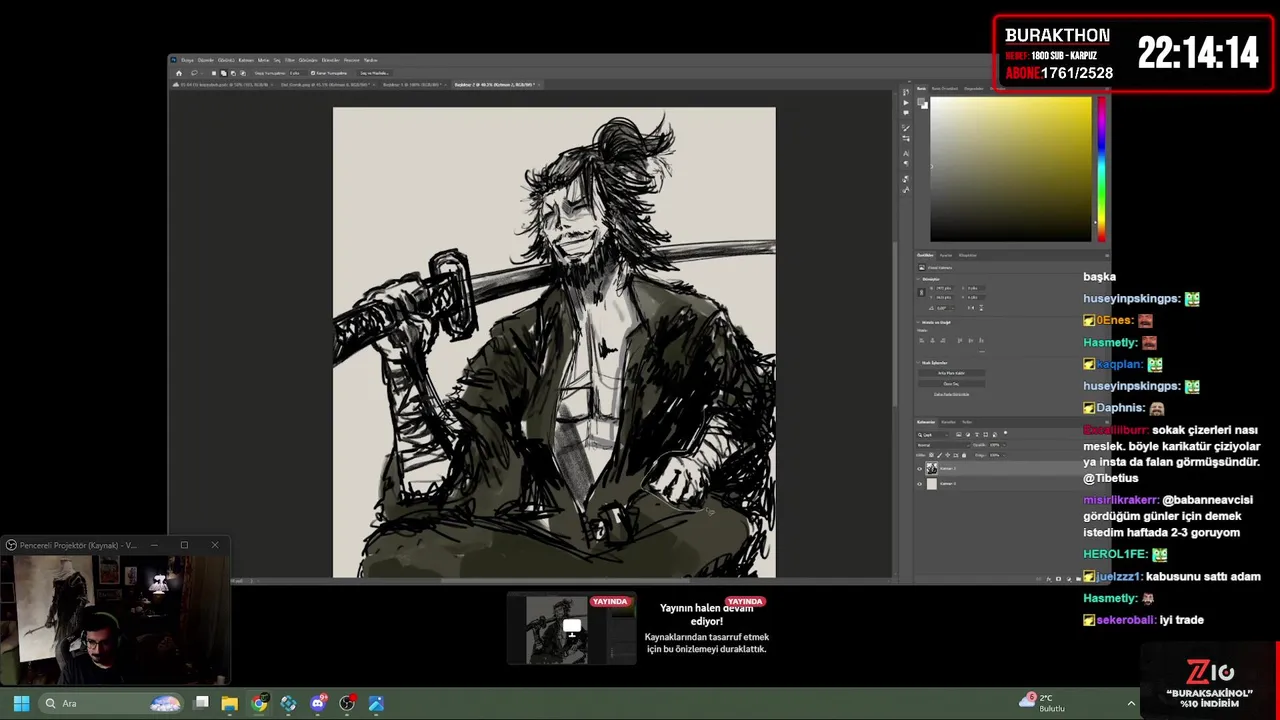This screenshot has width=1280, height=720.
Task: Click the second align icon under Hizala ve Dağıt
Action: pyautogui.click(x=932, y=340)
